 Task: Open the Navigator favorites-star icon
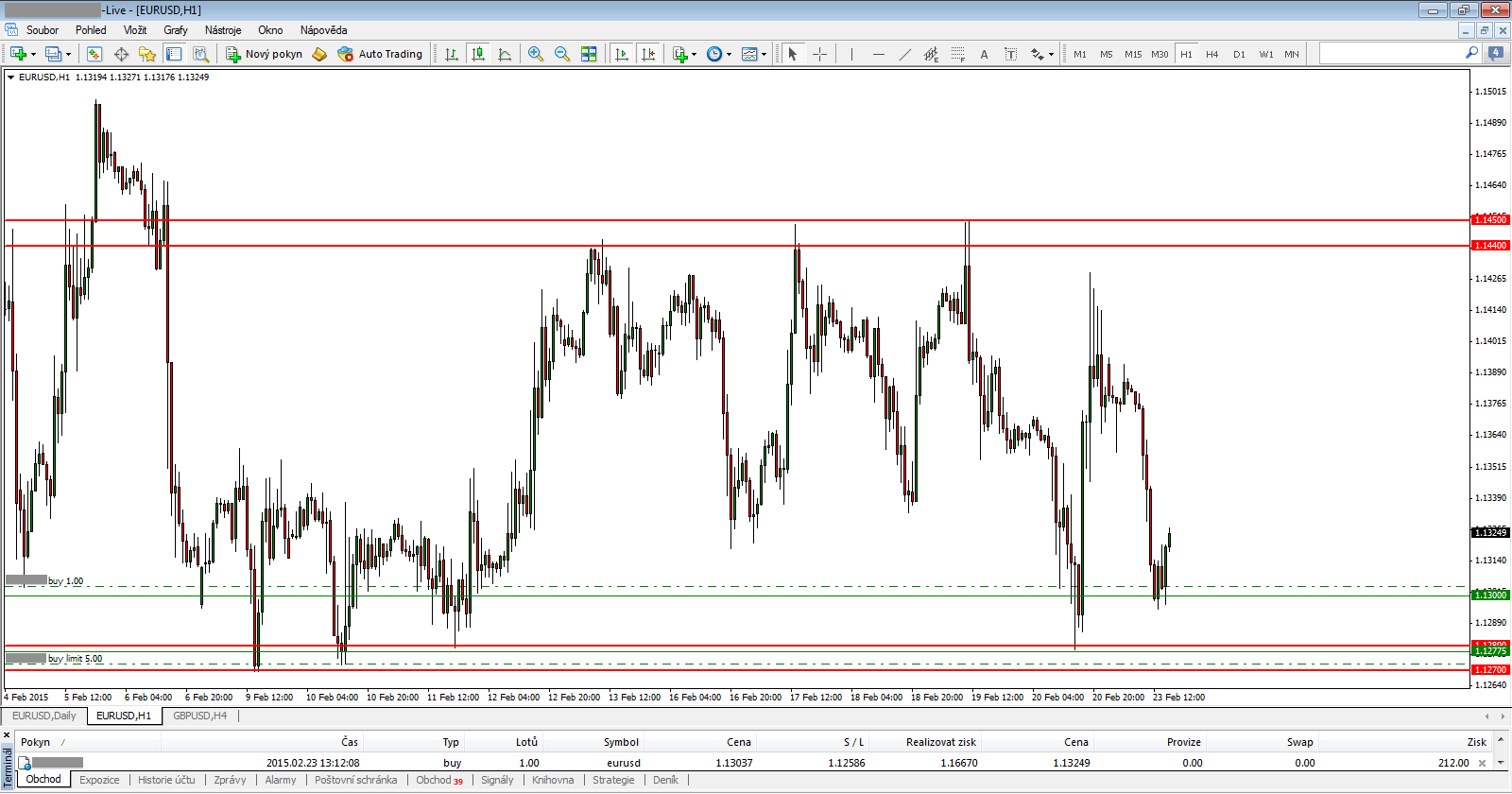(147, 54)
